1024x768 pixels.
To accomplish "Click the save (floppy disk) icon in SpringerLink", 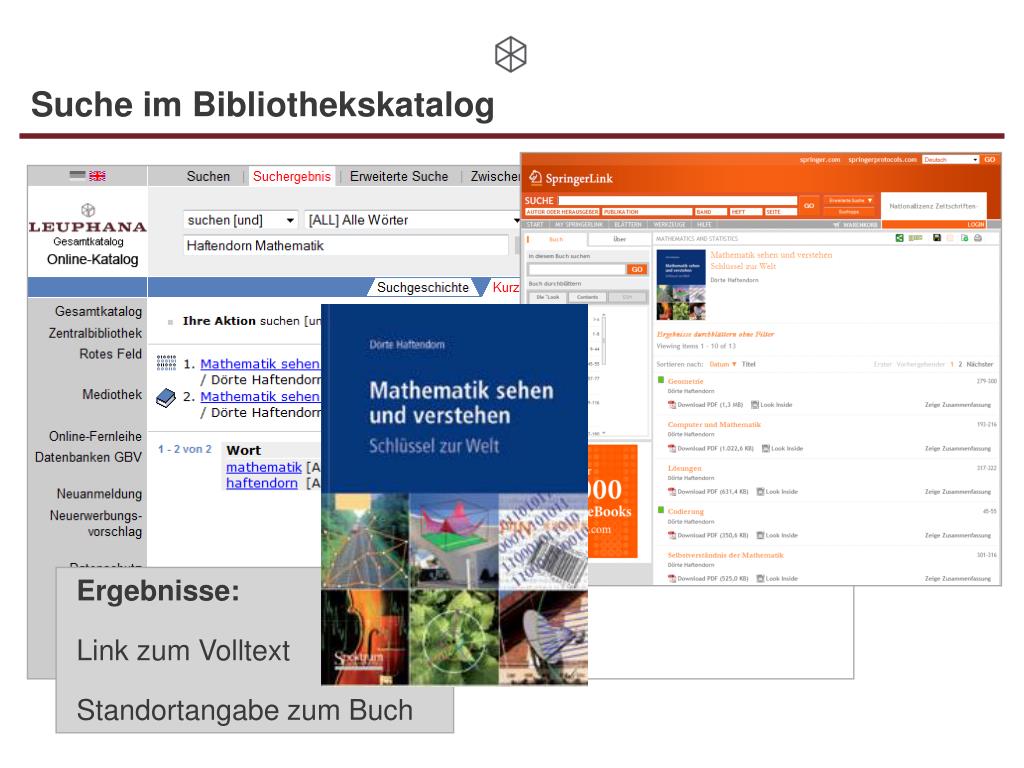I will (936, 238).
